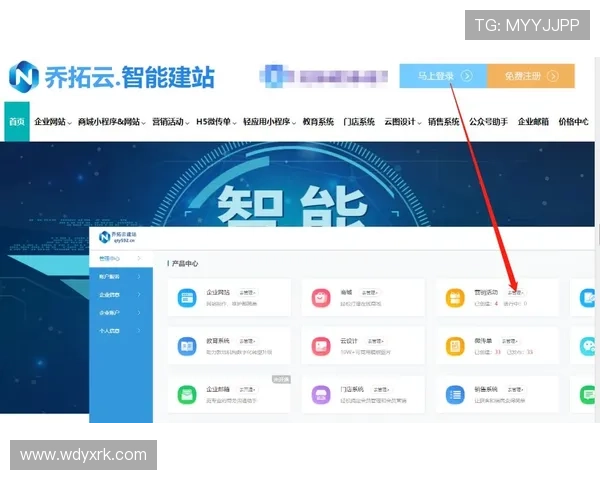This screenshot has height=480, width=600.
Task: Click the 乔拓云 hexagon logo in the header
Action: [x=24, y=77]
